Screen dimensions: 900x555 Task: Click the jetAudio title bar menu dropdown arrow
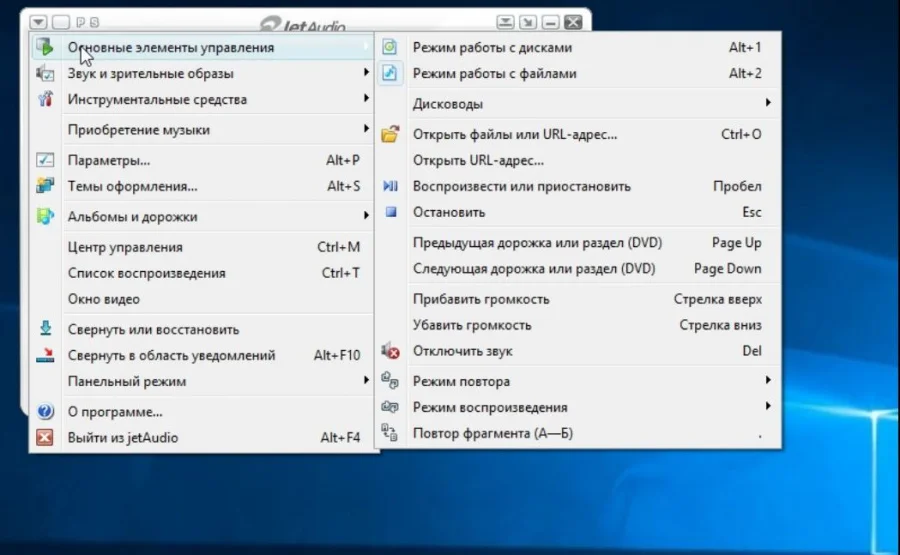(38, 22)
